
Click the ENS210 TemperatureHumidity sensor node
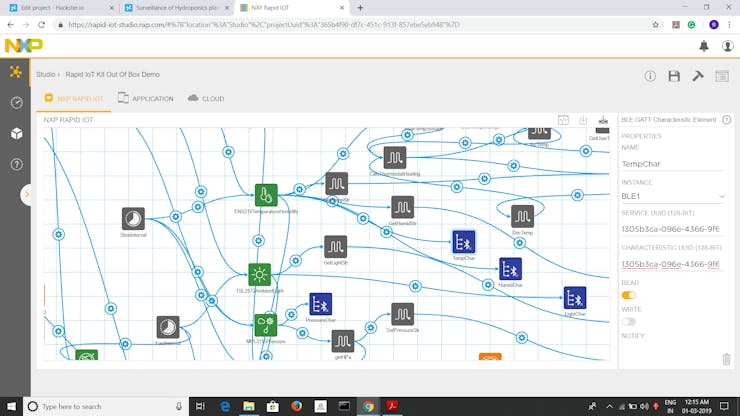pyautogui.click(x=266, y=195)
